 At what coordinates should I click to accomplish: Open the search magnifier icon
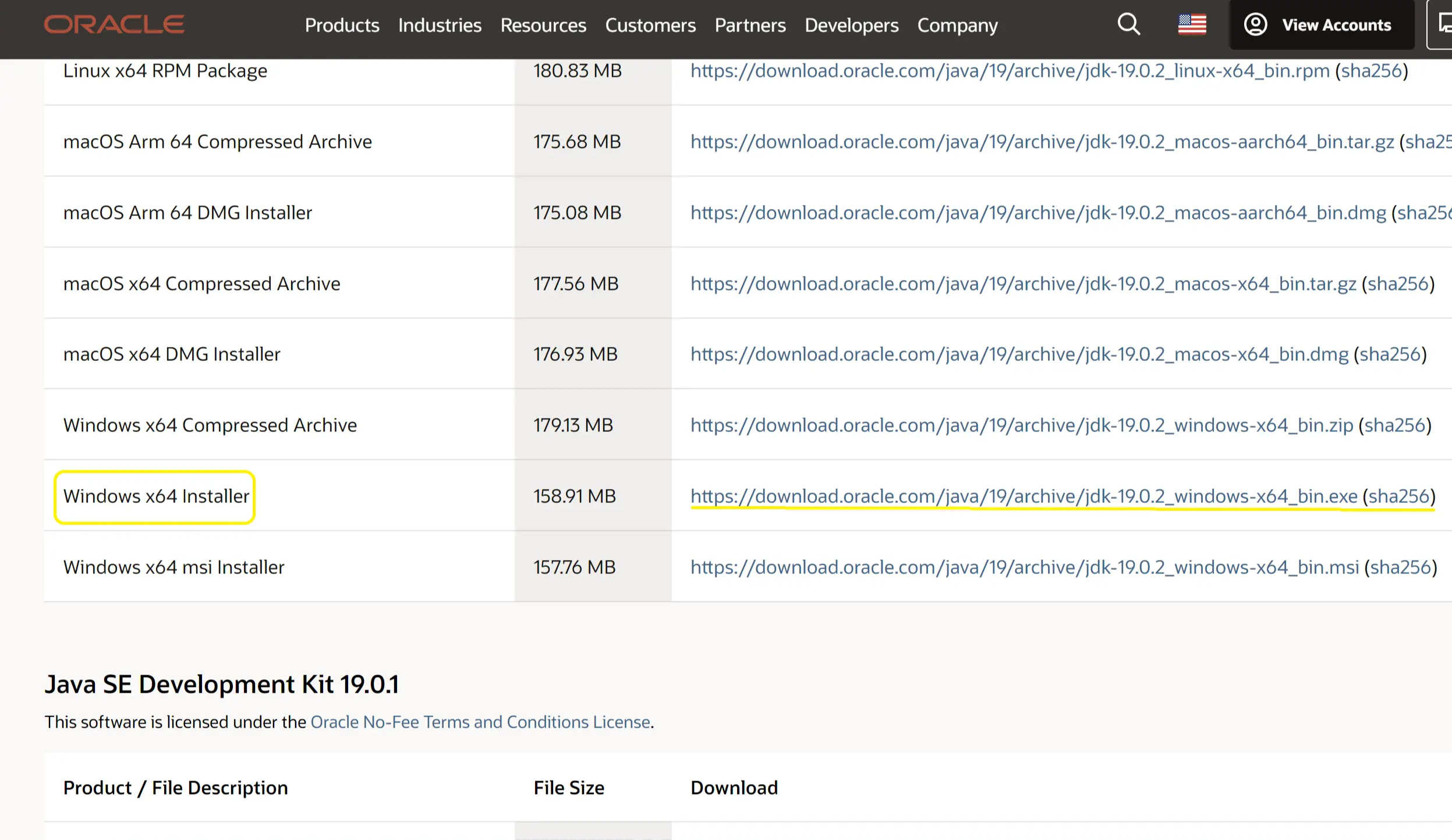coord(1128,24)
